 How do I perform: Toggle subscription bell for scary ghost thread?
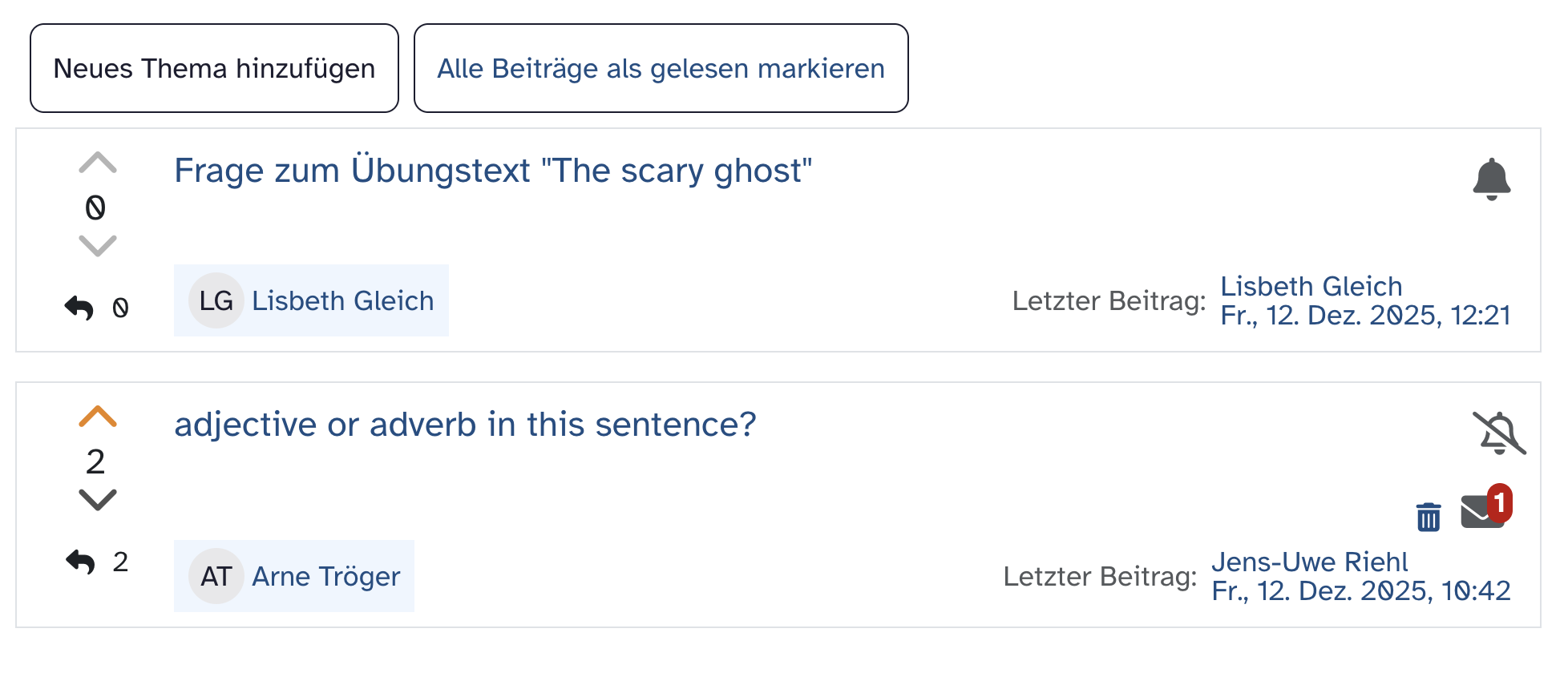(1491, 179)
